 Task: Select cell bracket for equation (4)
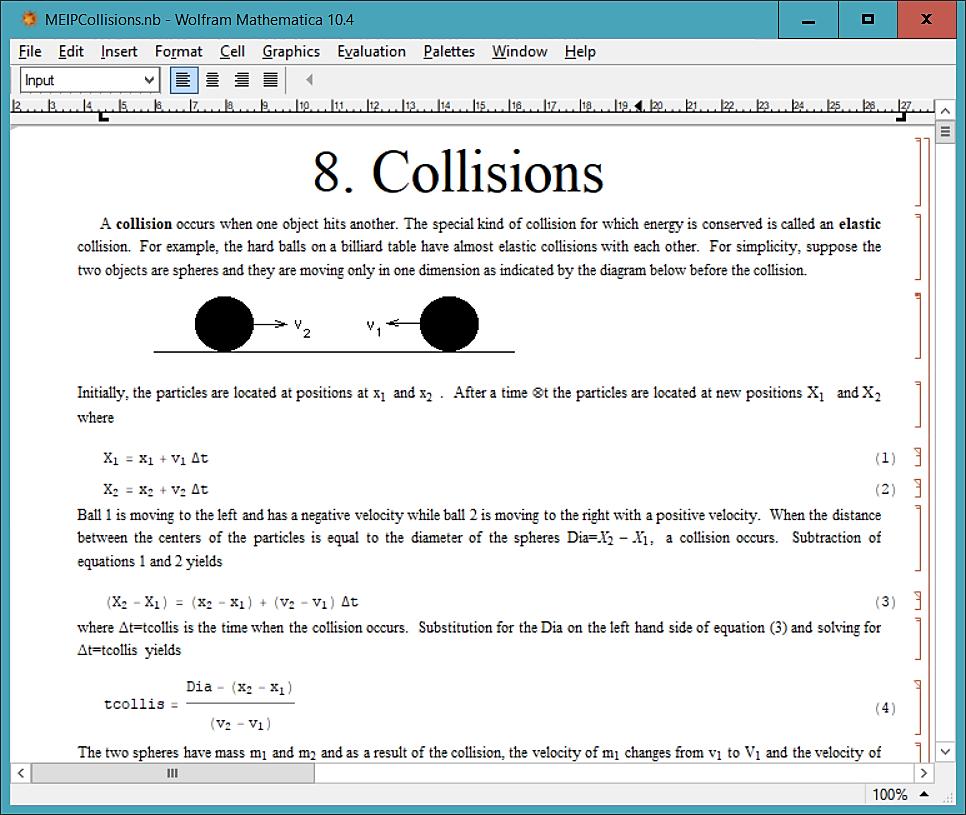click(x=918, y=707)
